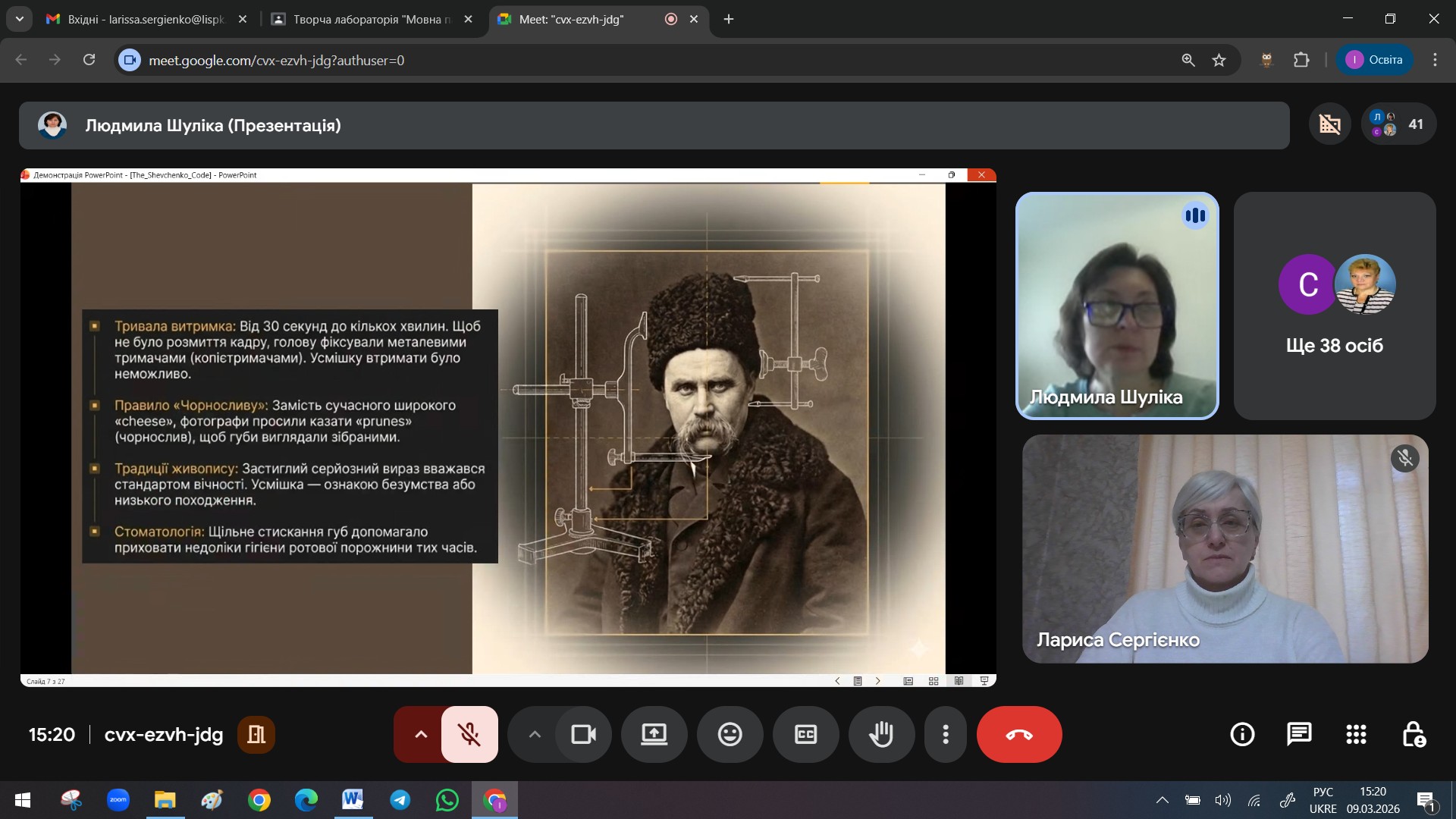
Task: Click the Ще 38 осіб participants tile
Action: [1334, 306]
